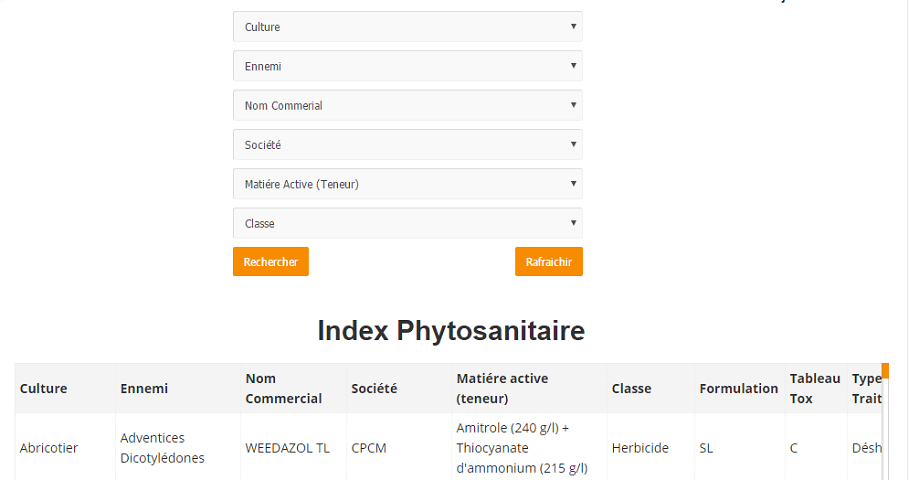Viewport: 909px width, 480px height.
Task: Select the Matiére active (teneur) header
Action: pos(529,388)
